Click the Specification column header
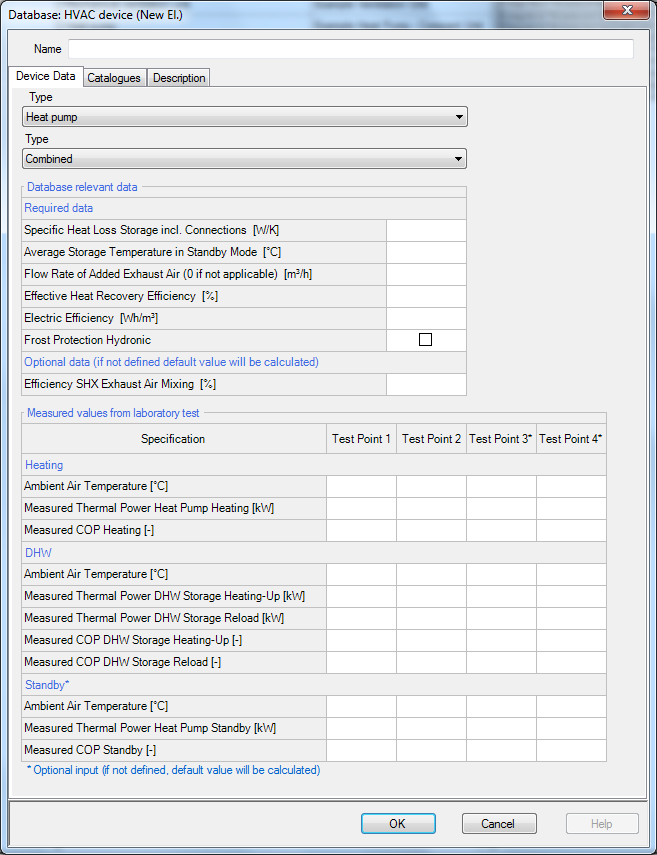Image resolution: width=657 pixels, height=855 pixels. coord(174,439)
